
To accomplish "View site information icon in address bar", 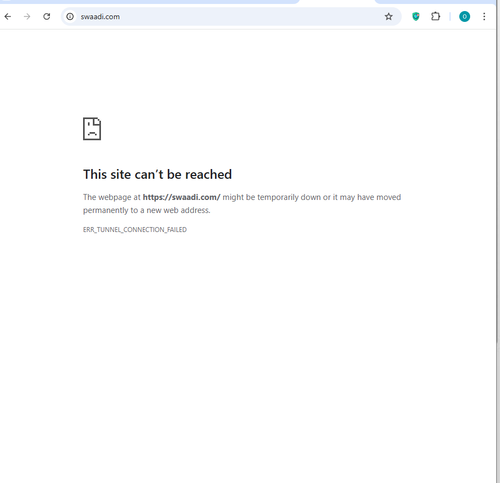I will 70,17.
